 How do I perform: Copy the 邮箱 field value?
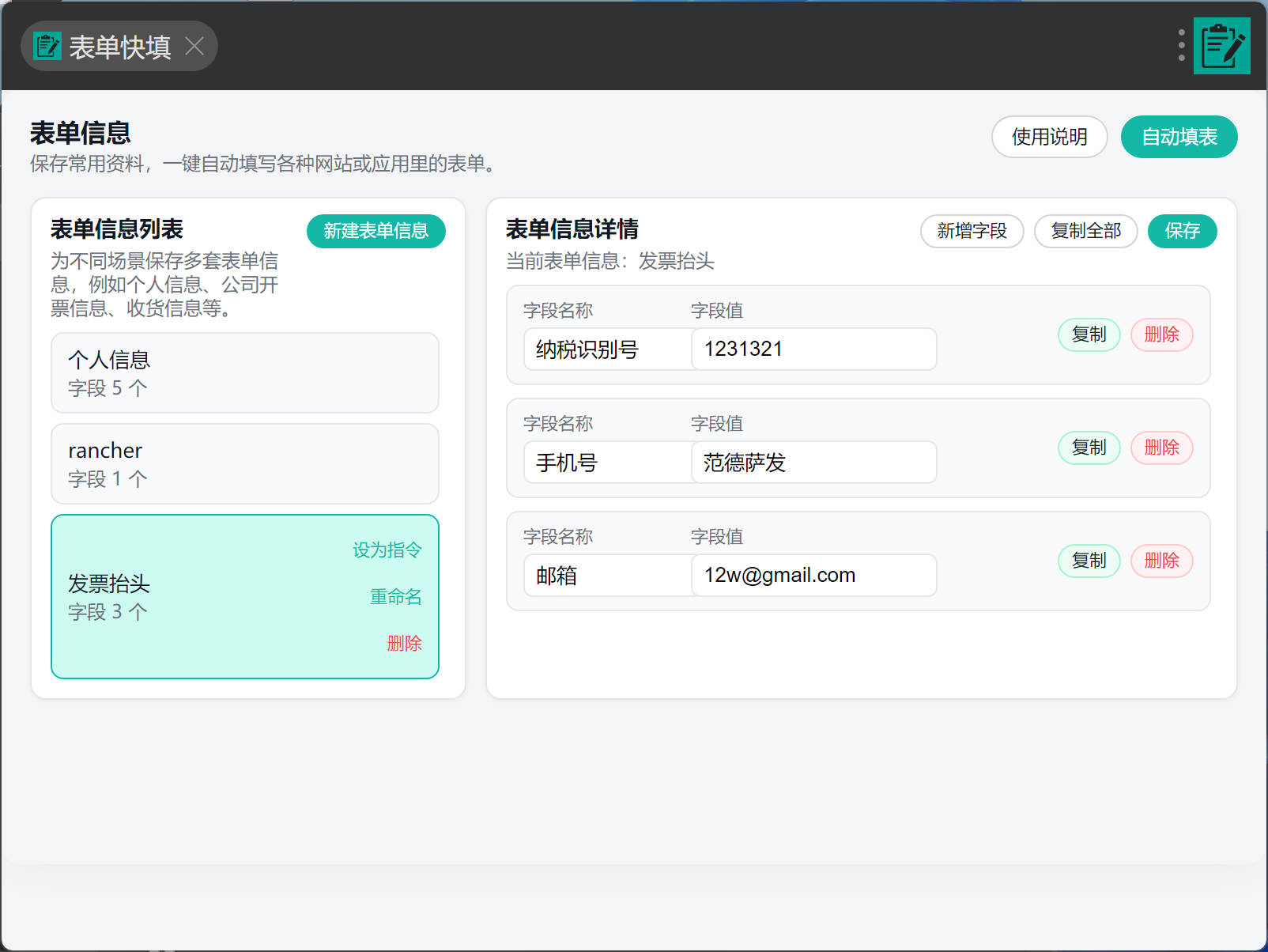[1089, 561]
